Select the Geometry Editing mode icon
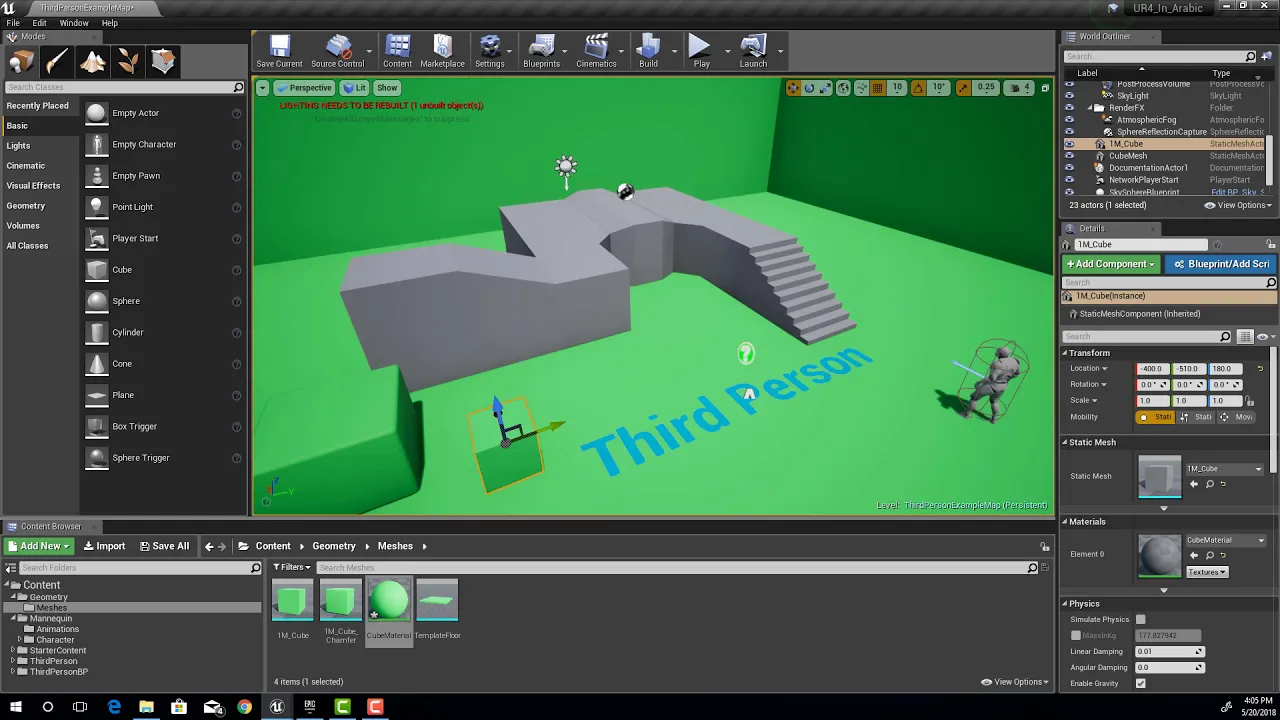Screen dimensions: 1280x720 (x=164, y=62)
